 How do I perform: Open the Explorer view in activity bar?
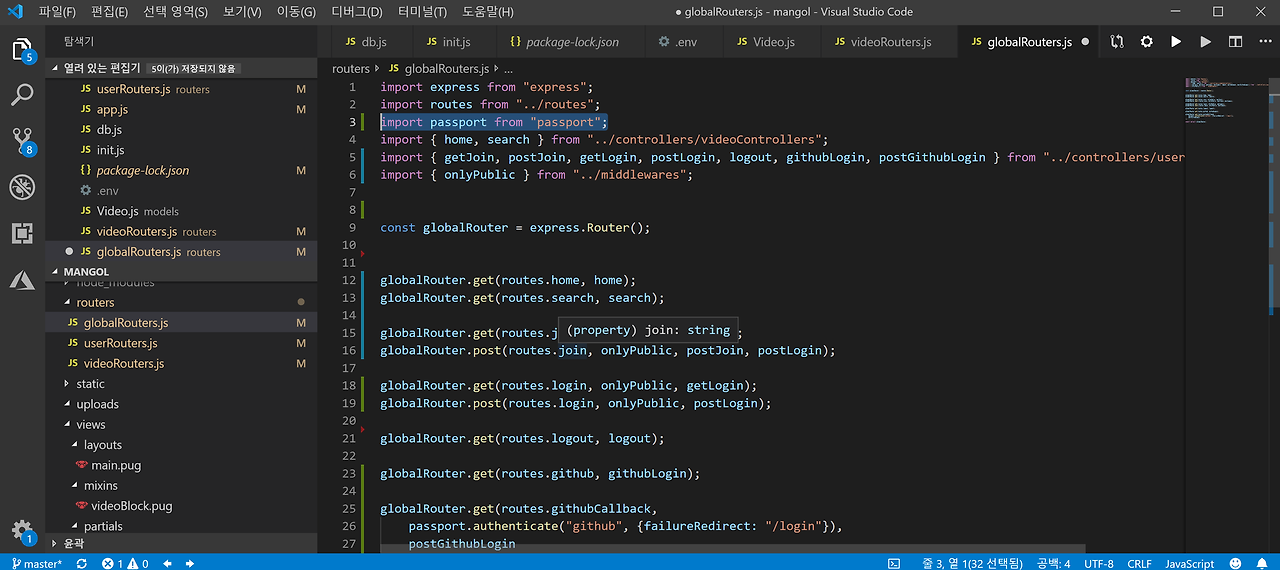tap(22, 48)
